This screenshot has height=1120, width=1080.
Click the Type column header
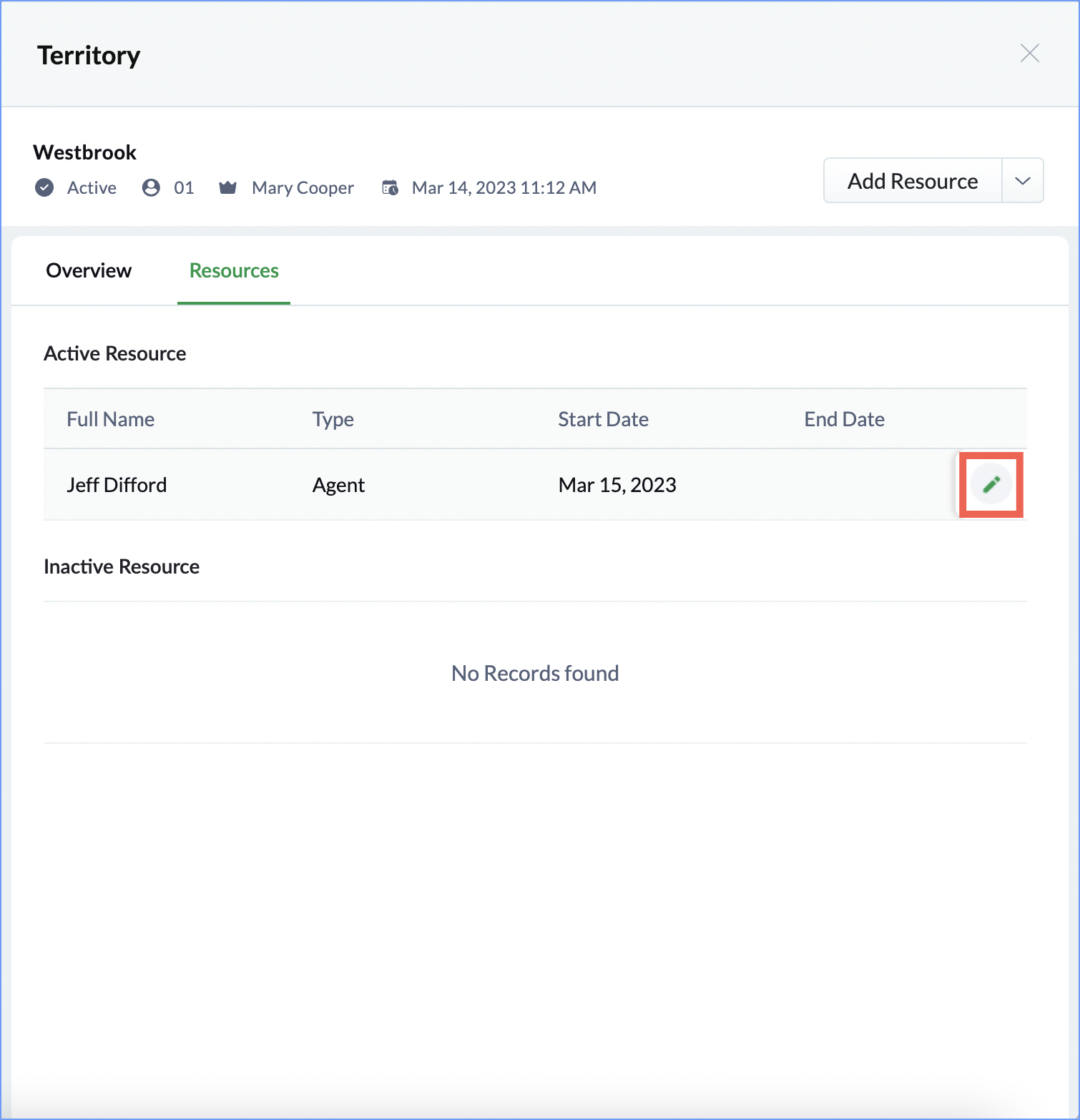point(333,419)
